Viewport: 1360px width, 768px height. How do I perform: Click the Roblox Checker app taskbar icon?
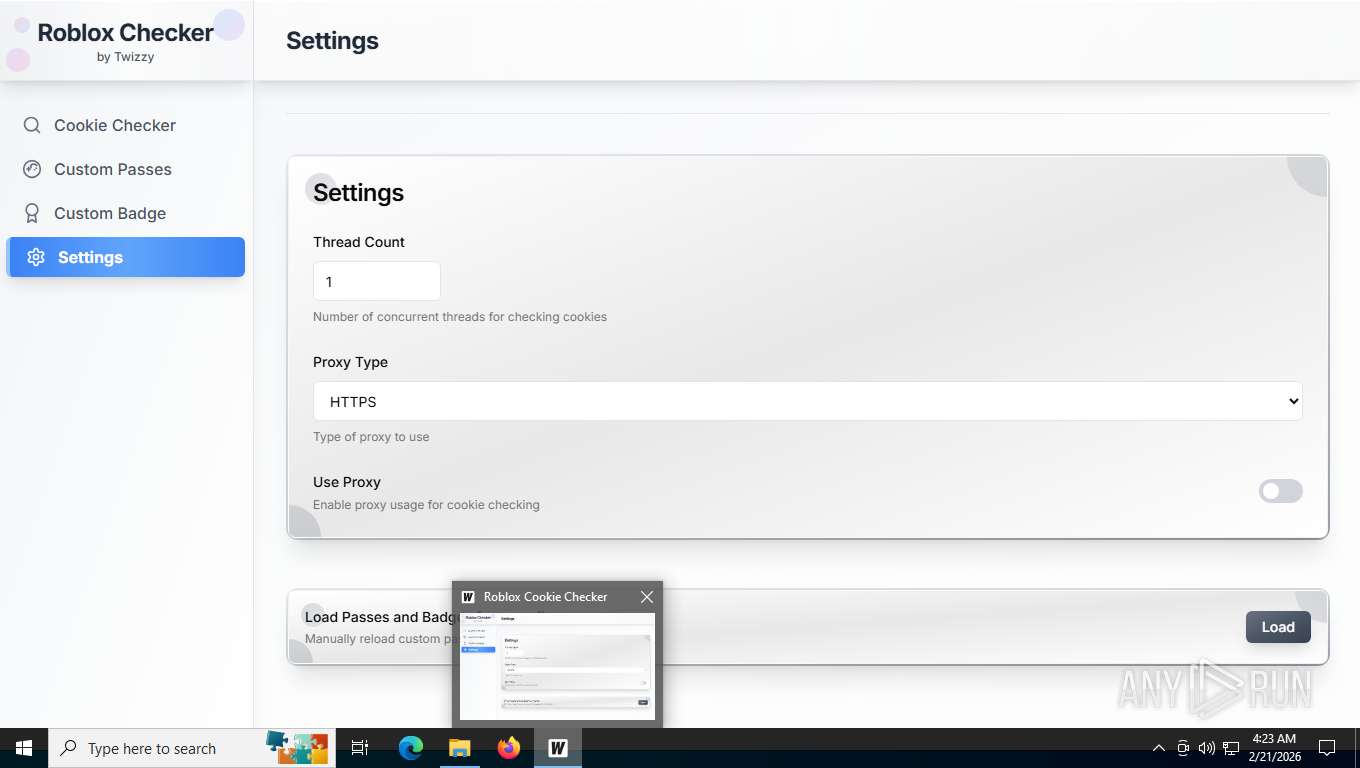558,748
